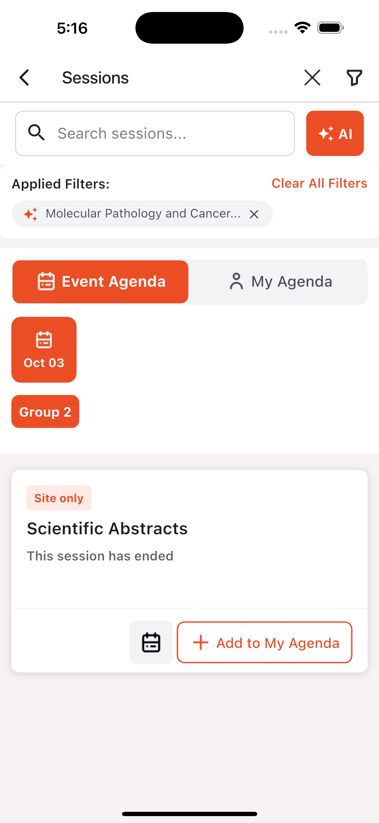This screenshot has height=823, width=379.
Task: Tap the Molecular Pathology and Cancer filter label
Action: tap(143, 214)
